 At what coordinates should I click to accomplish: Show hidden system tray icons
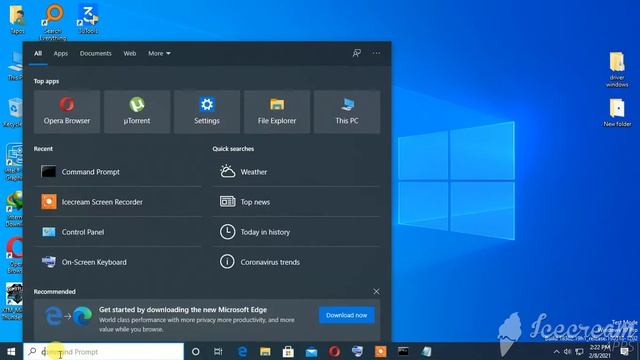click(556, 351)
